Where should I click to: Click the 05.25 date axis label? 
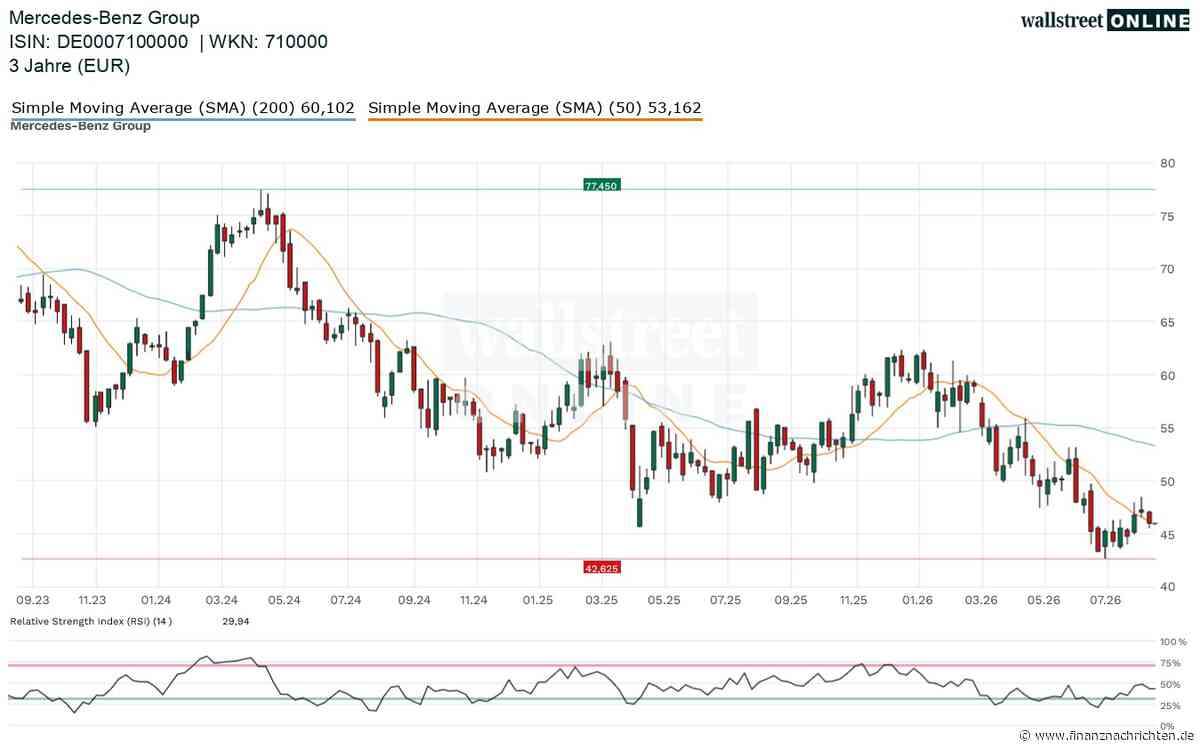coord(664,600)
